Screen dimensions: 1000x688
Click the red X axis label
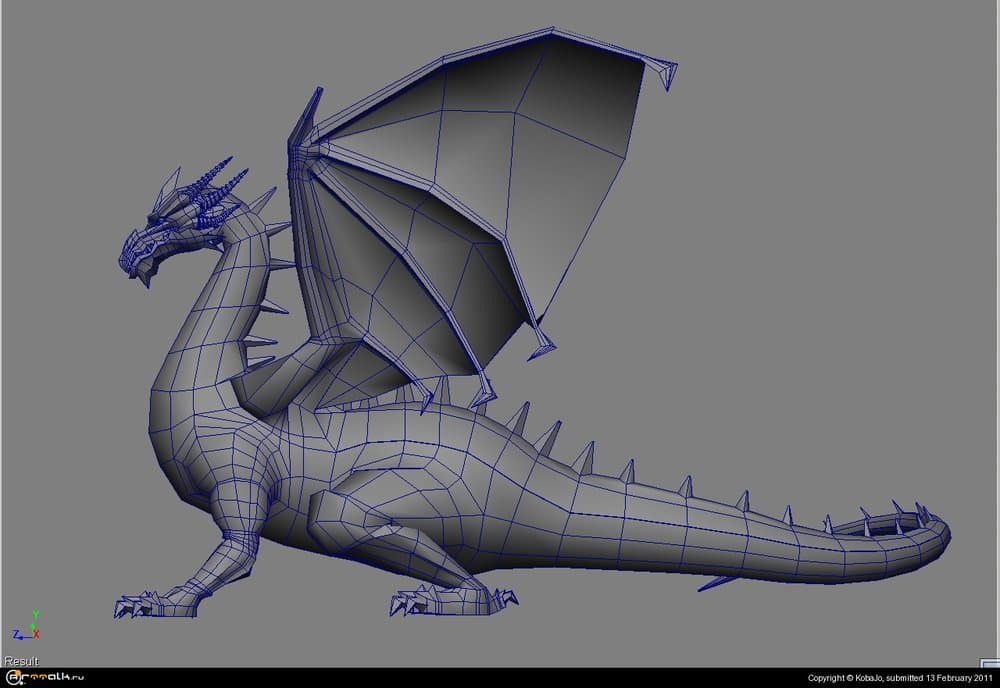pos(37,634)
